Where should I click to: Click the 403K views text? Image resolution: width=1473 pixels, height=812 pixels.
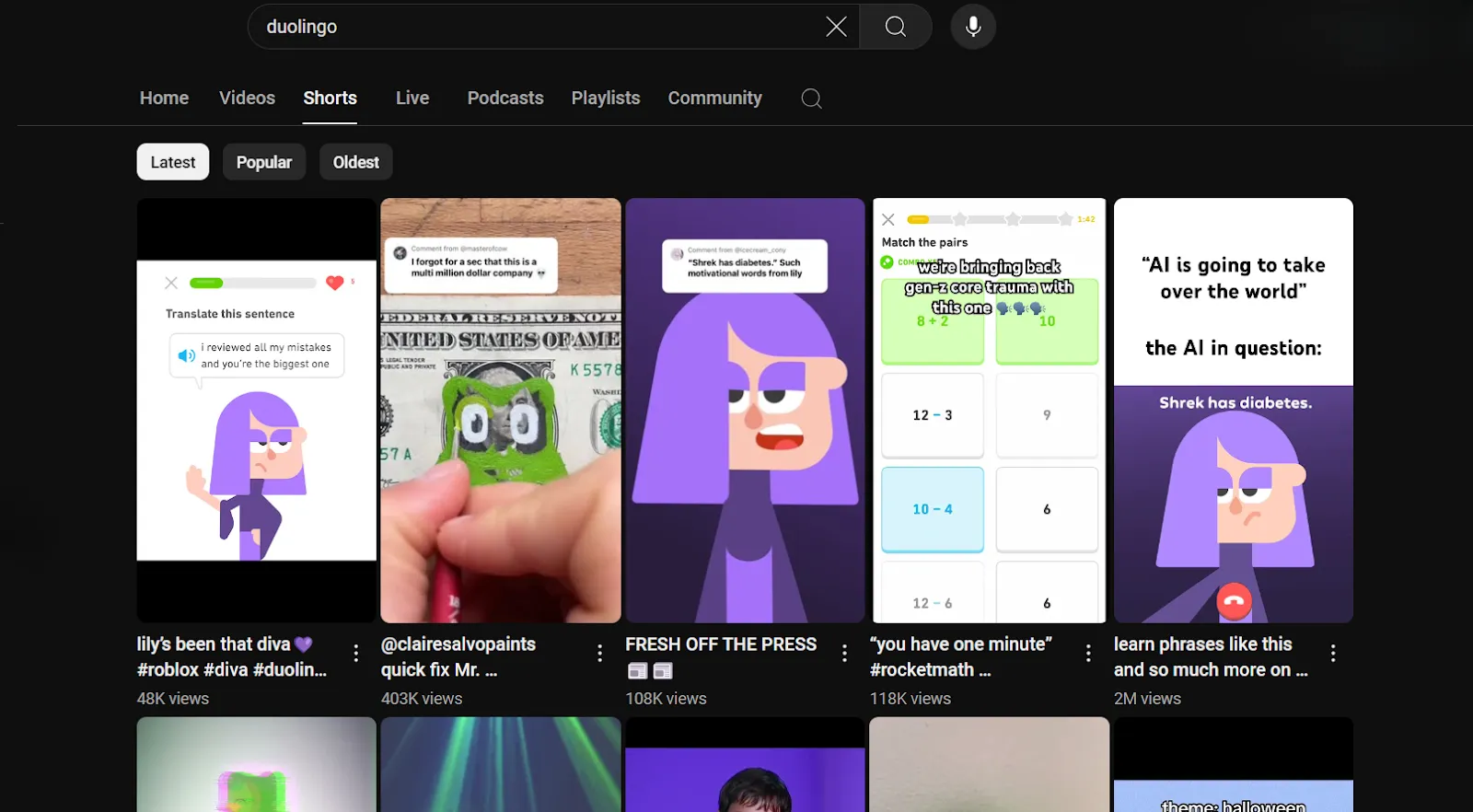(422, 699)
